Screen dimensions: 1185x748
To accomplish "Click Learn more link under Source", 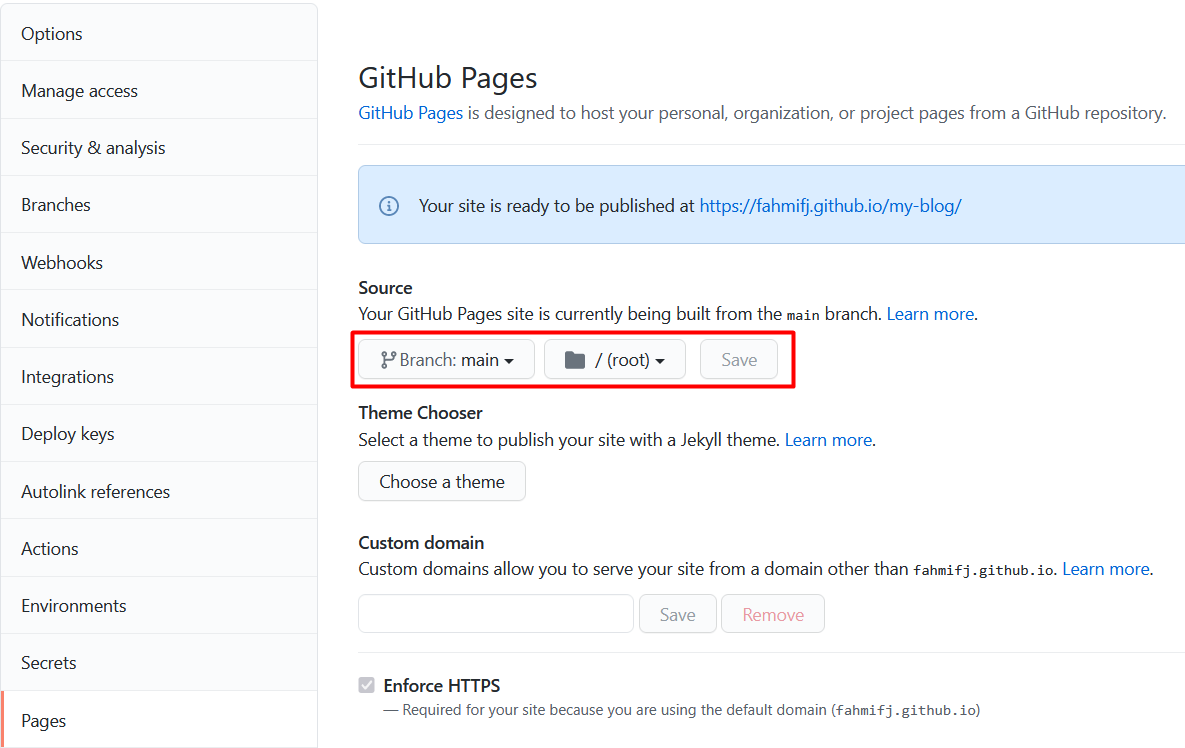I will point(930,314).
